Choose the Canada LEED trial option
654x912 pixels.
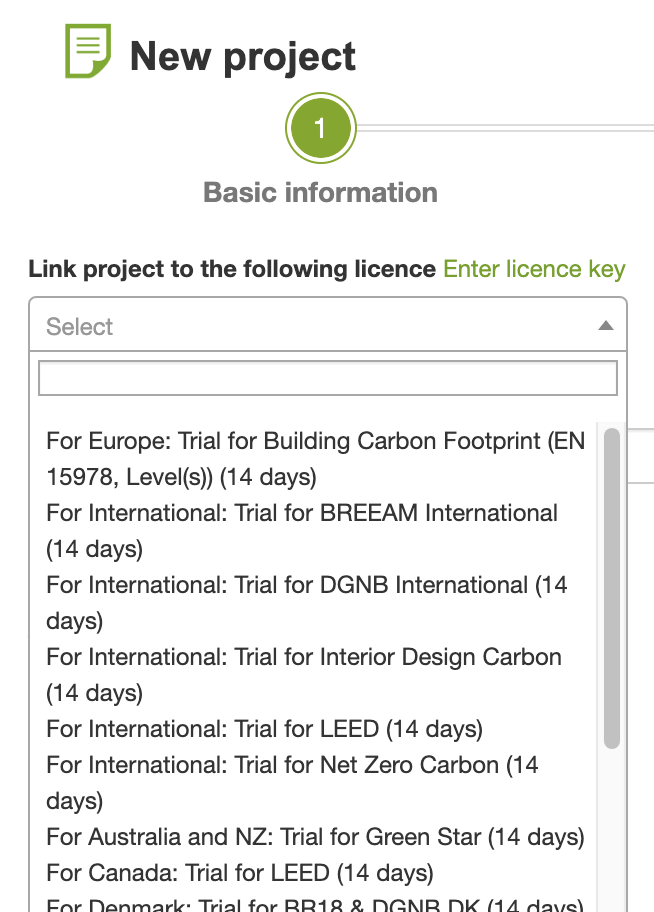click(240, 872)
